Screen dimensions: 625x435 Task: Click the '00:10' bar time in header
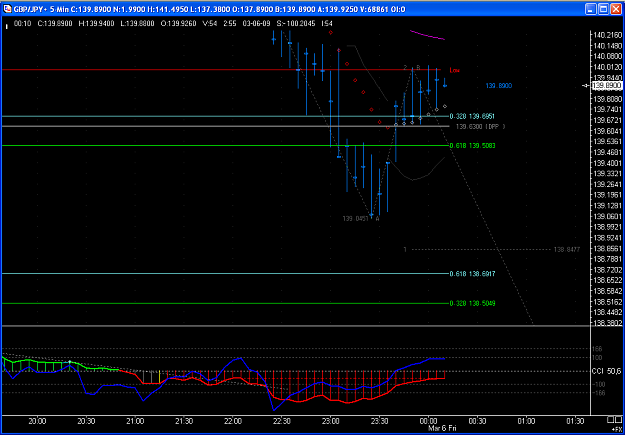[22, 24]
